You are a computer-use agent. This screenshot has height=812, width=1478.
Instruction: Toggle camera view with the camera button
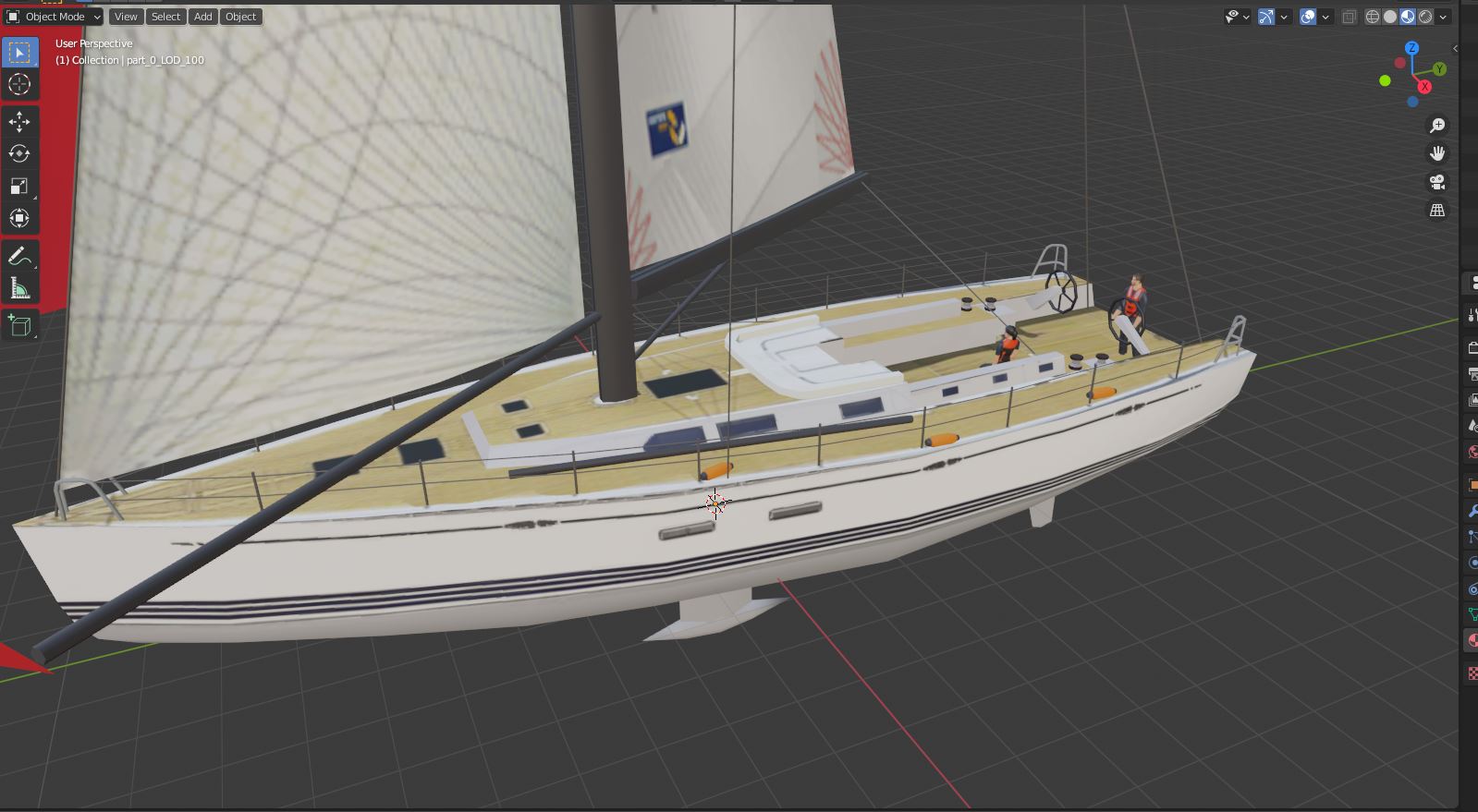tap(1437, 182)
